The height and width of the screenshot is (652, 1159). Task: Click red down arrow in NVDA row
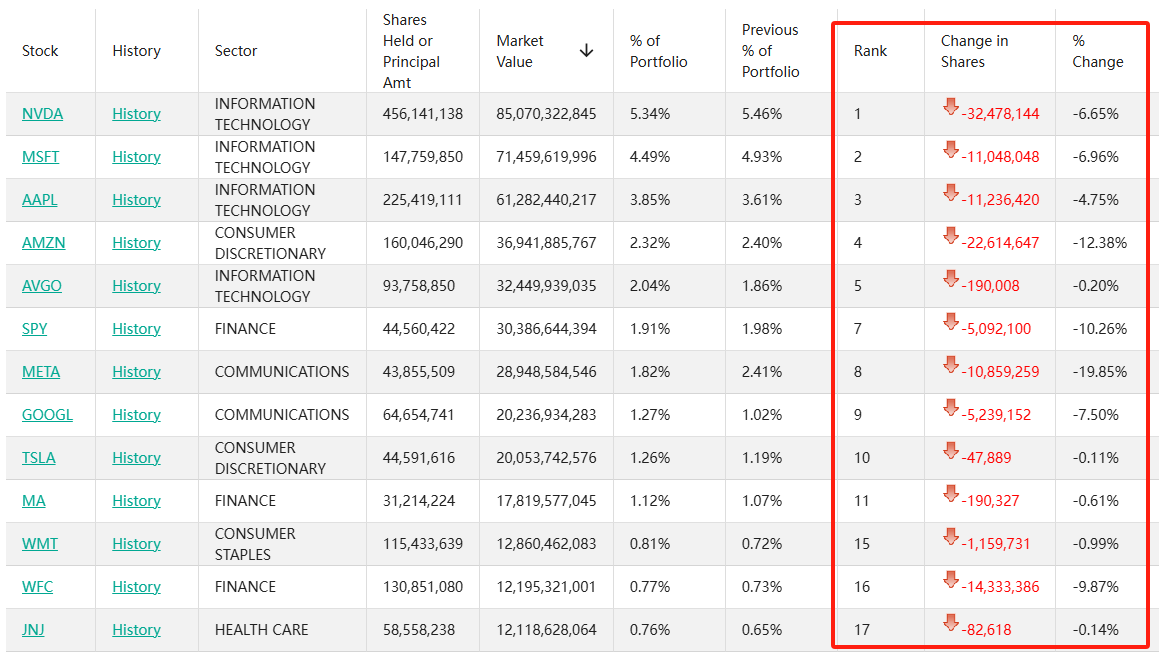pyautogui.click(x=951, y=107)
